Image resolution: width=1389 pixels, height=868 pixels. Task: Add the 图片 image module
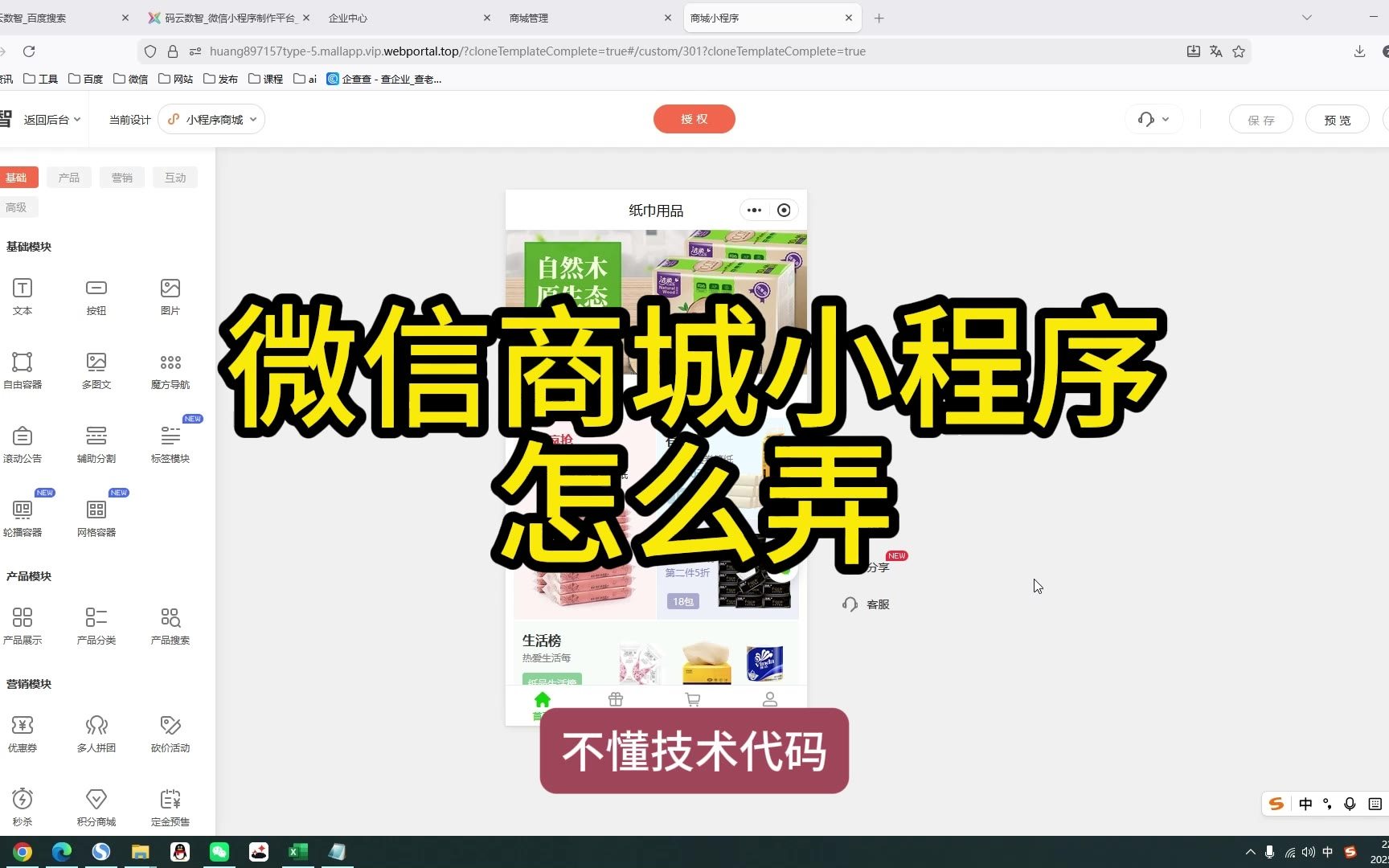170,297
